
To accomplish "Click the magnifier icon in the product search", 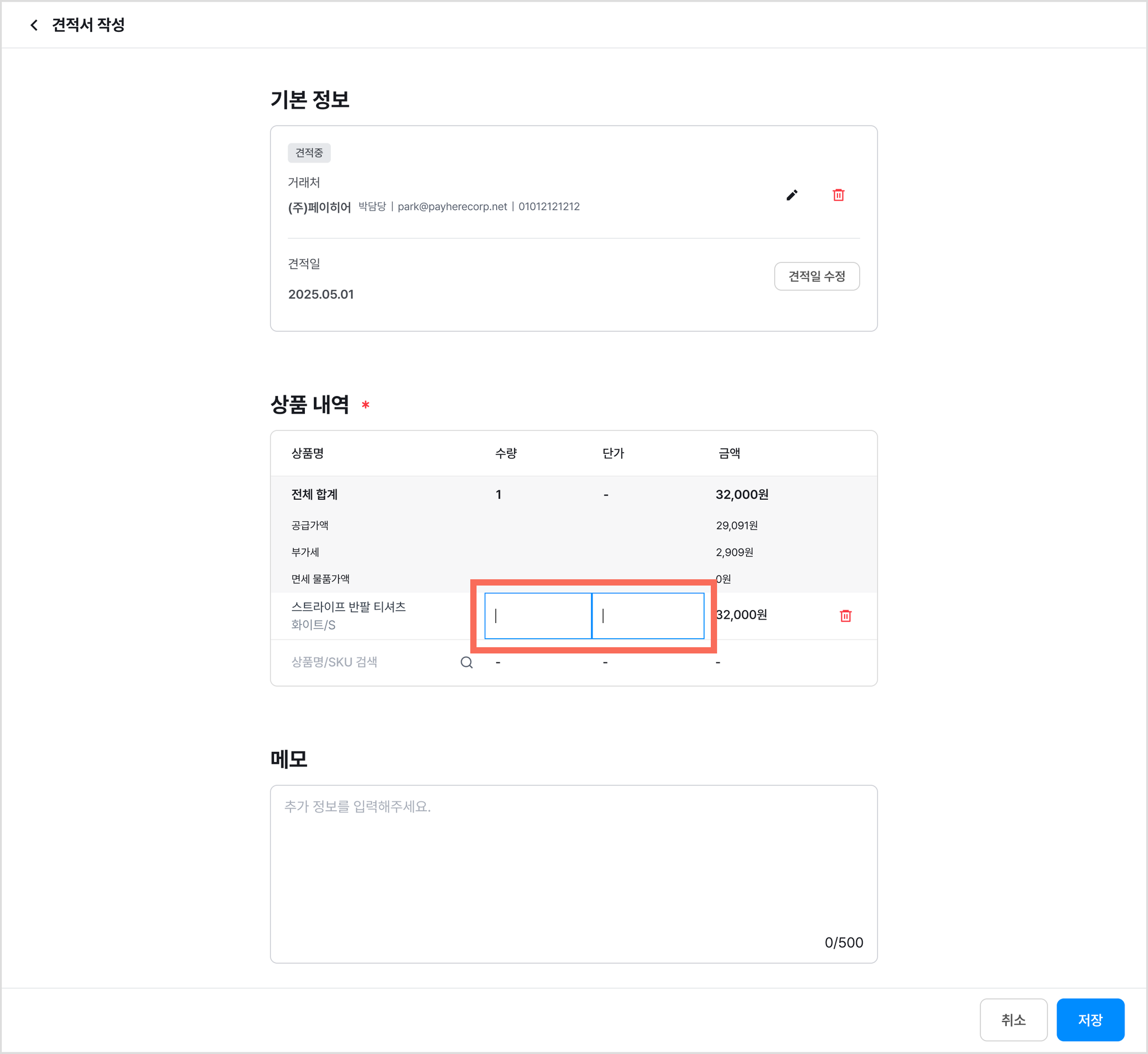I will tap(467, 662).
